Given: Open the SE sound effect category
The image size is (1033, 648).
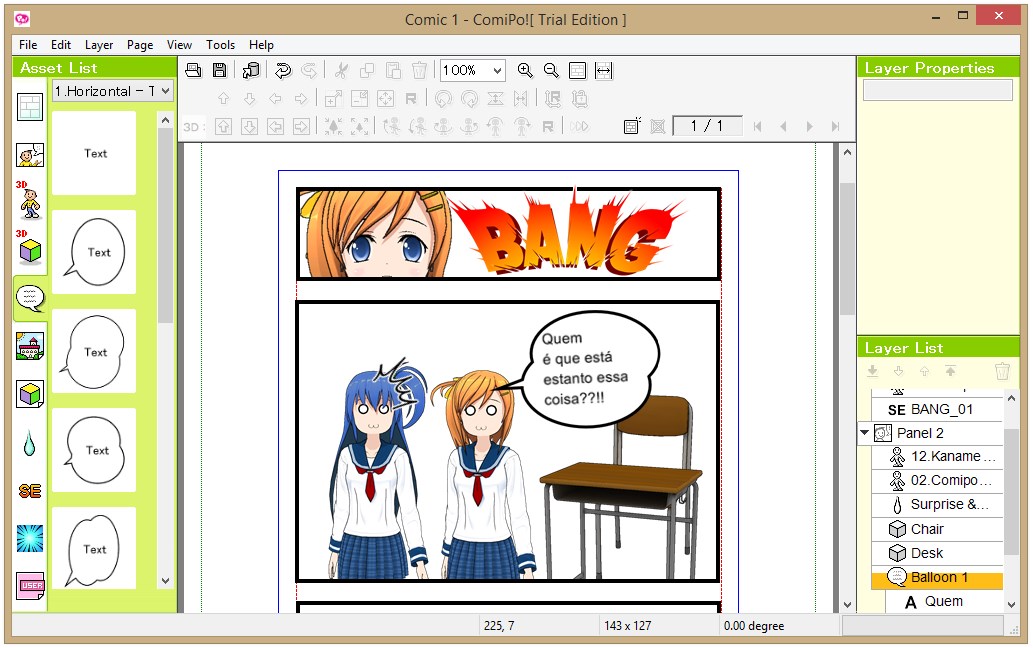Looking at the screenshot, I should pyautogui.click(x=29, y=490).
